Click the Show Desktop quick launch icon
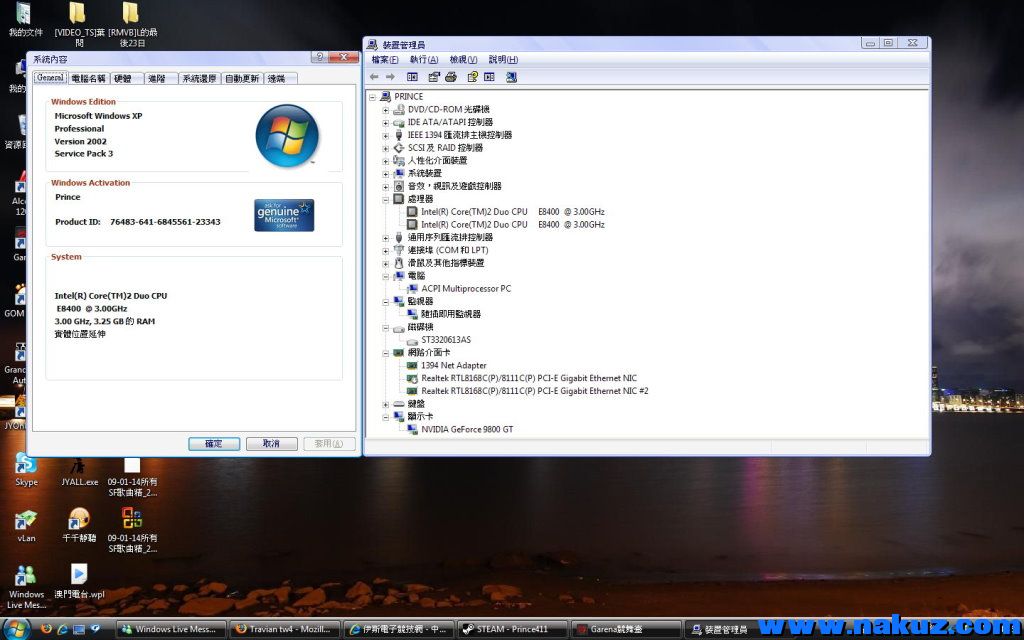The width and height of the screenshot is (1024, 640). (79, 630)
